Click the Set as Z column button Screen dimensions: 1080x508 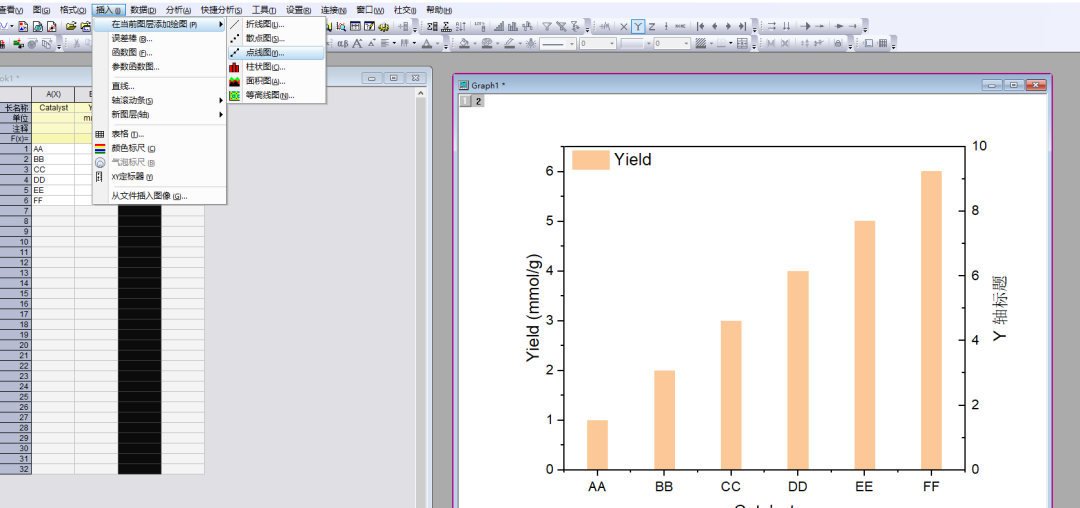652,26
